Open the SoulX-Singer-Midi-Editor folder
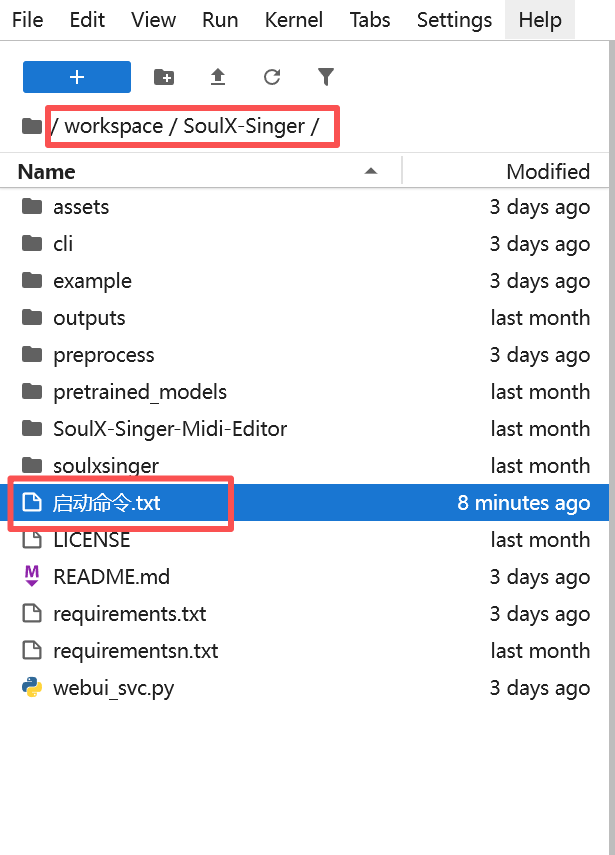This screenshot has width=615, height=855. [170, 429]
